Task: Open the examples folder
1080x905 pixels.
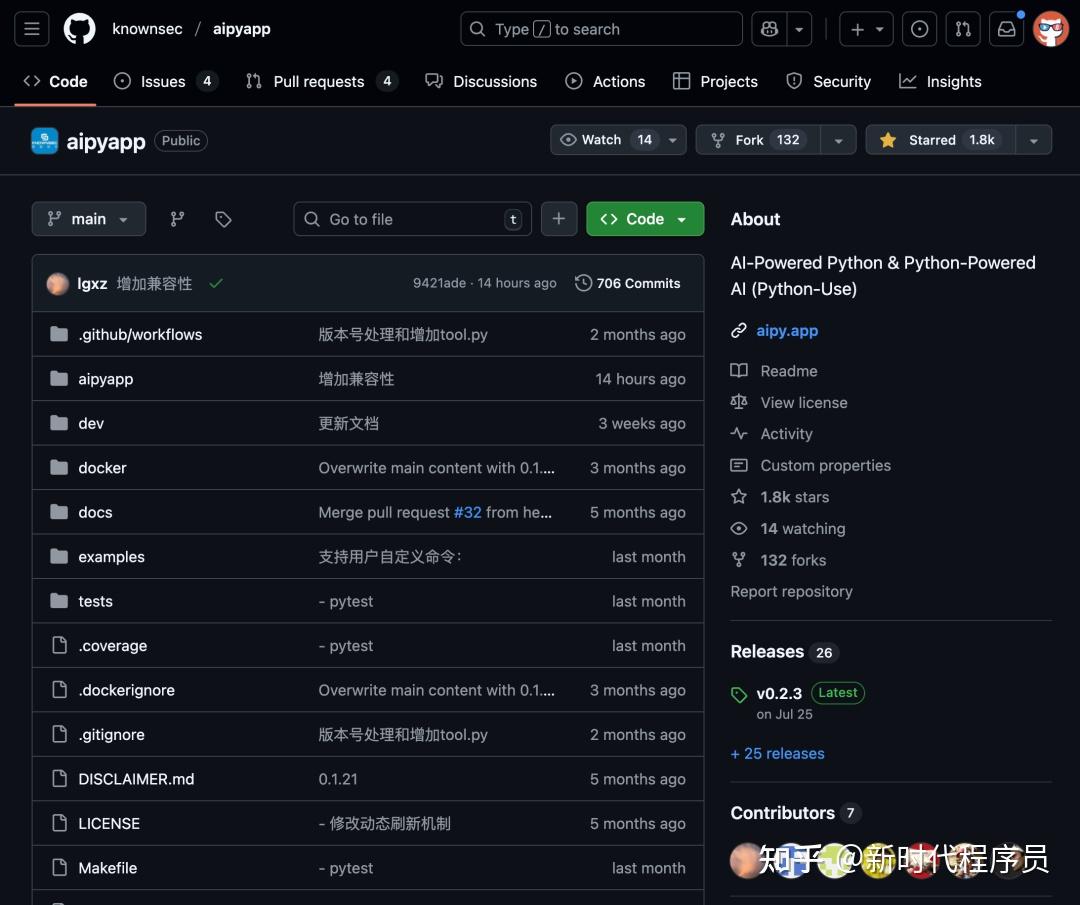Action: click(111, 556)
